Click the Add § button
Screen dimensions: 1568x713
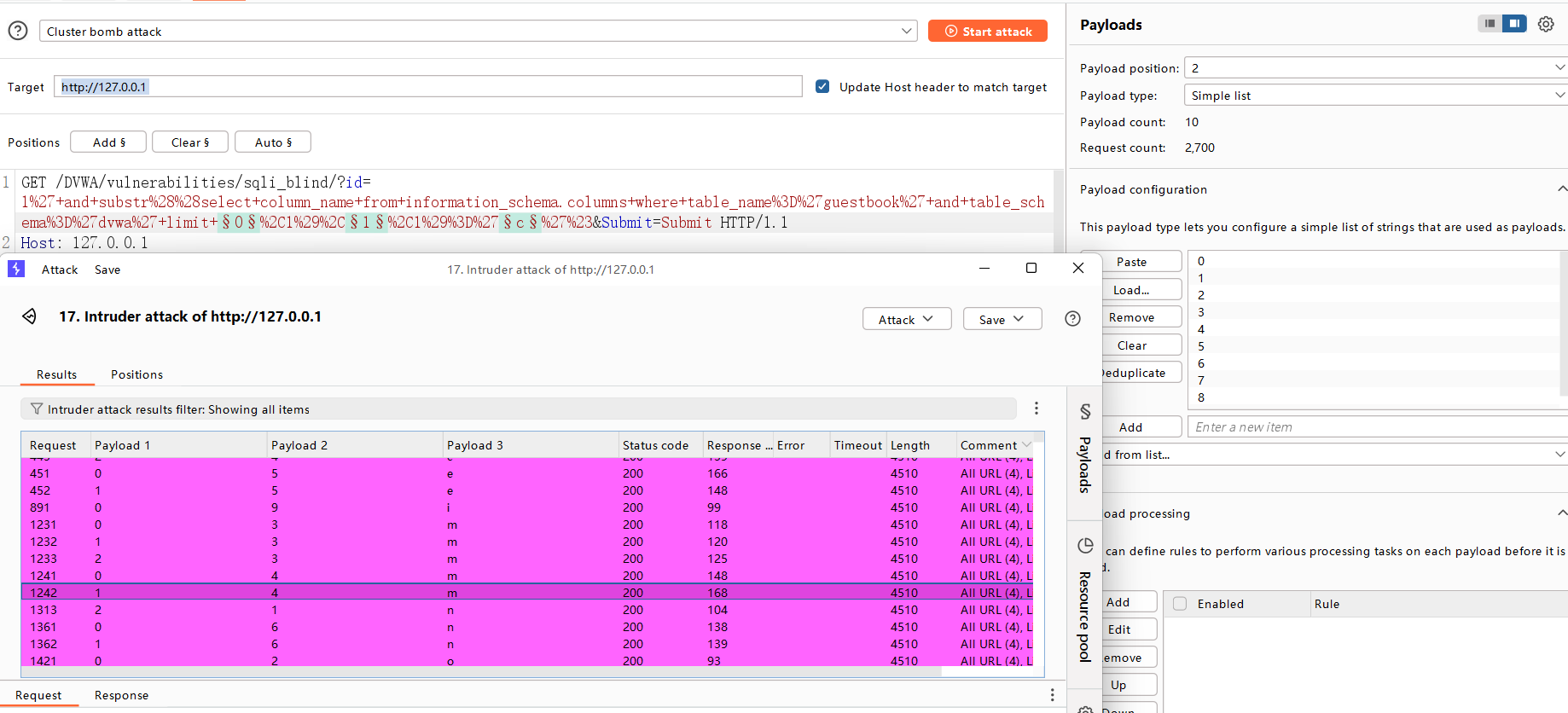coord(108,142)
